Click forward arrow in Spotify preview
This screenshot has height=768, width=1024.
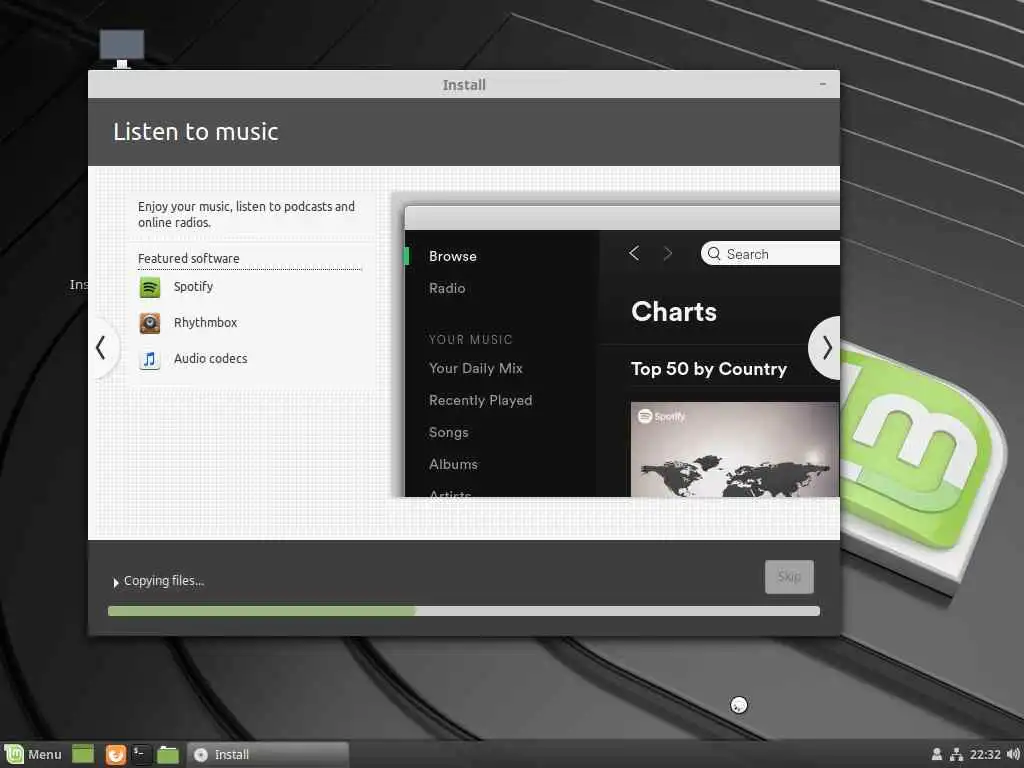pyautogui.click(x=667, y=253)
